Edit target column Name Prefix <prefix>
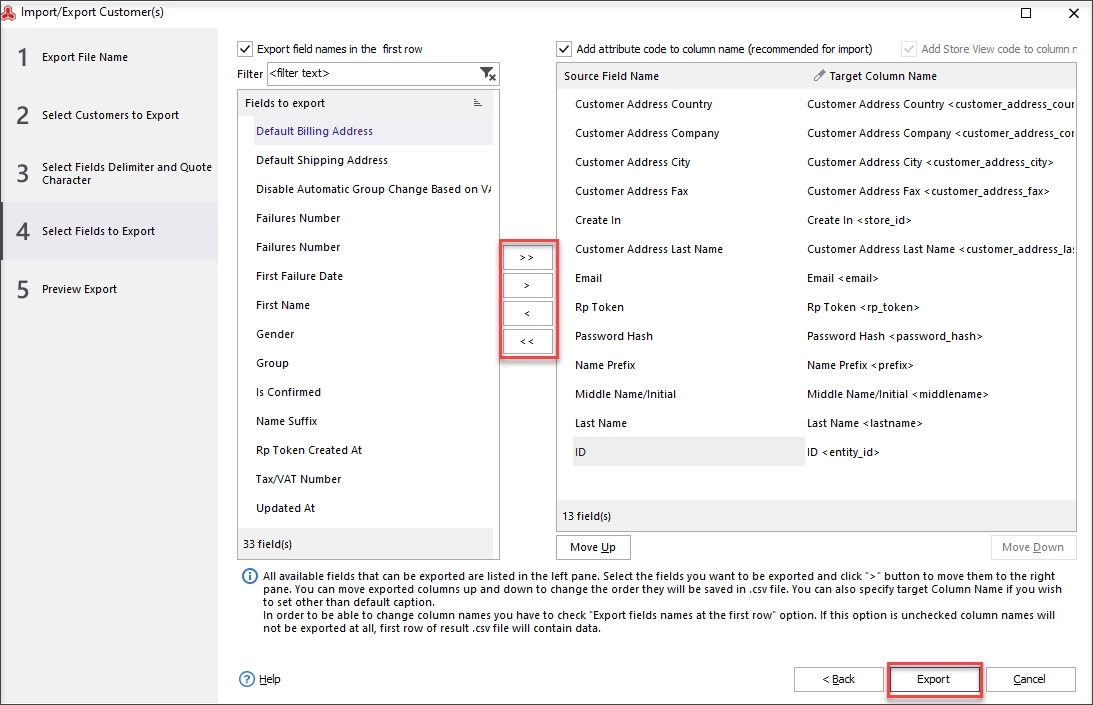This screenshot has width=1093, height=705. [860, 365]
